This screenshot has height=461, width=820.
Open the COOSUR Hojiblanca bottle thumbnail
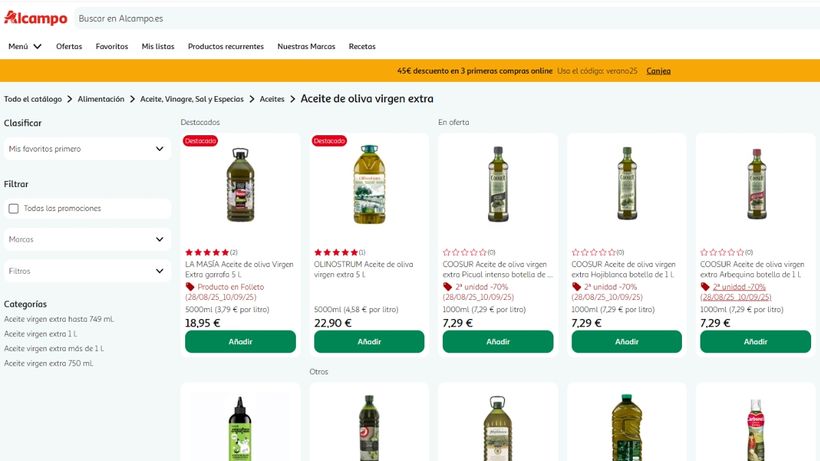coord(626,185)
